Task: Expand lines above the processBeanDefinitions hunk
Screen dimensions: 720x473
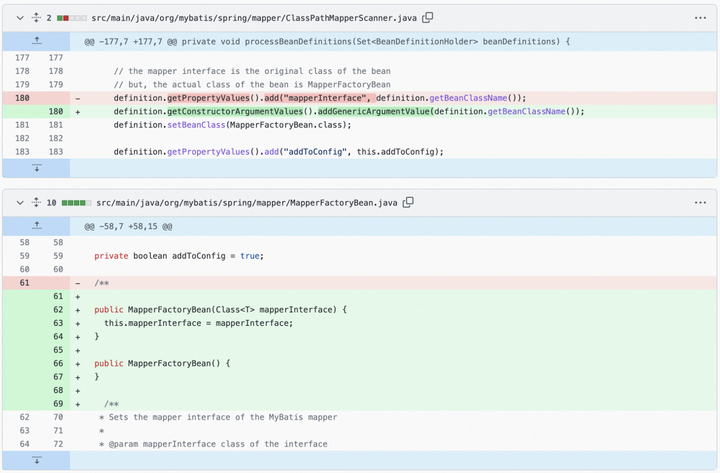Action: 36,41
